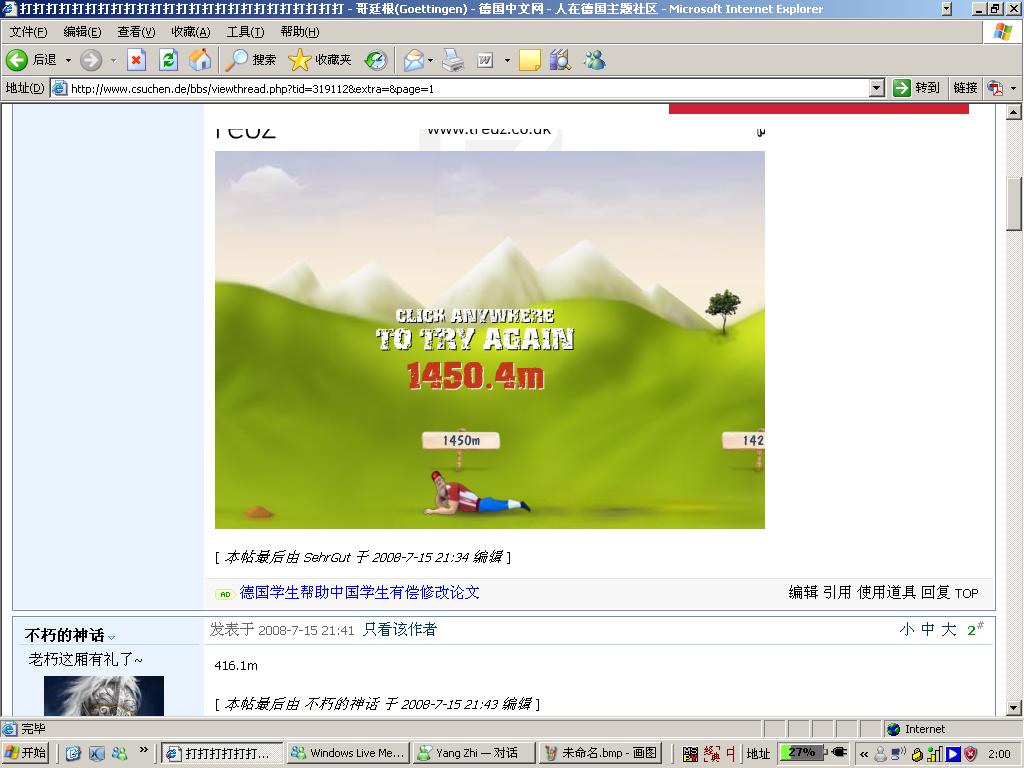This screenshot has width=1024, height=768.
Task: Expand the mail button dropdown arrow
Action: click(x=430, y=61)
